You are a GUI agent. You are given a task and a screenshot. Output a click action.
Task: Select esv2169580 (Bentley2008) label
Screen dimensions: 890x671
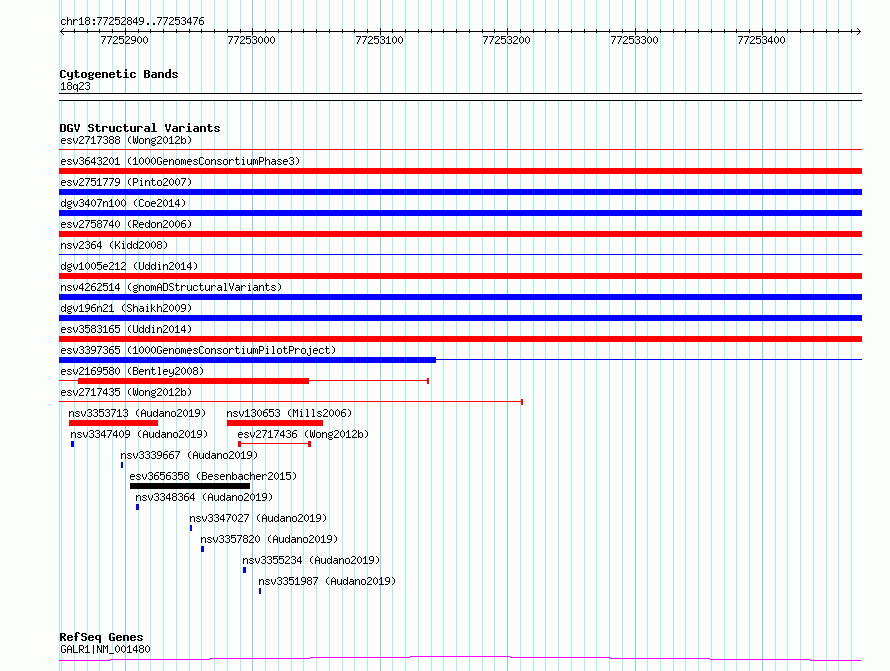click(x=132, y=371)
